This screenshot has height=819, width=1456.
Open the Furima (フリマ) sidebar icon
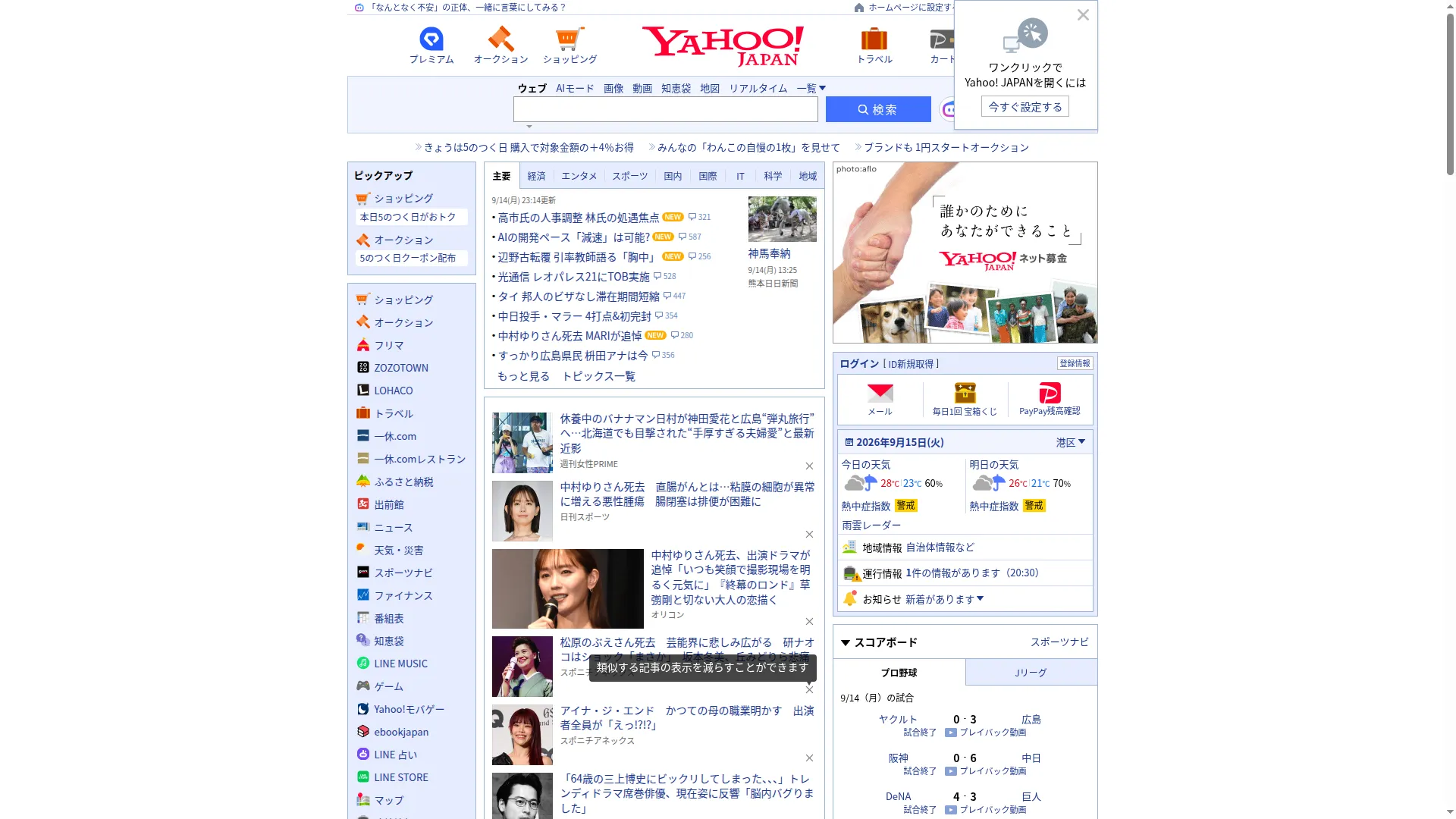tap(363, 345)
